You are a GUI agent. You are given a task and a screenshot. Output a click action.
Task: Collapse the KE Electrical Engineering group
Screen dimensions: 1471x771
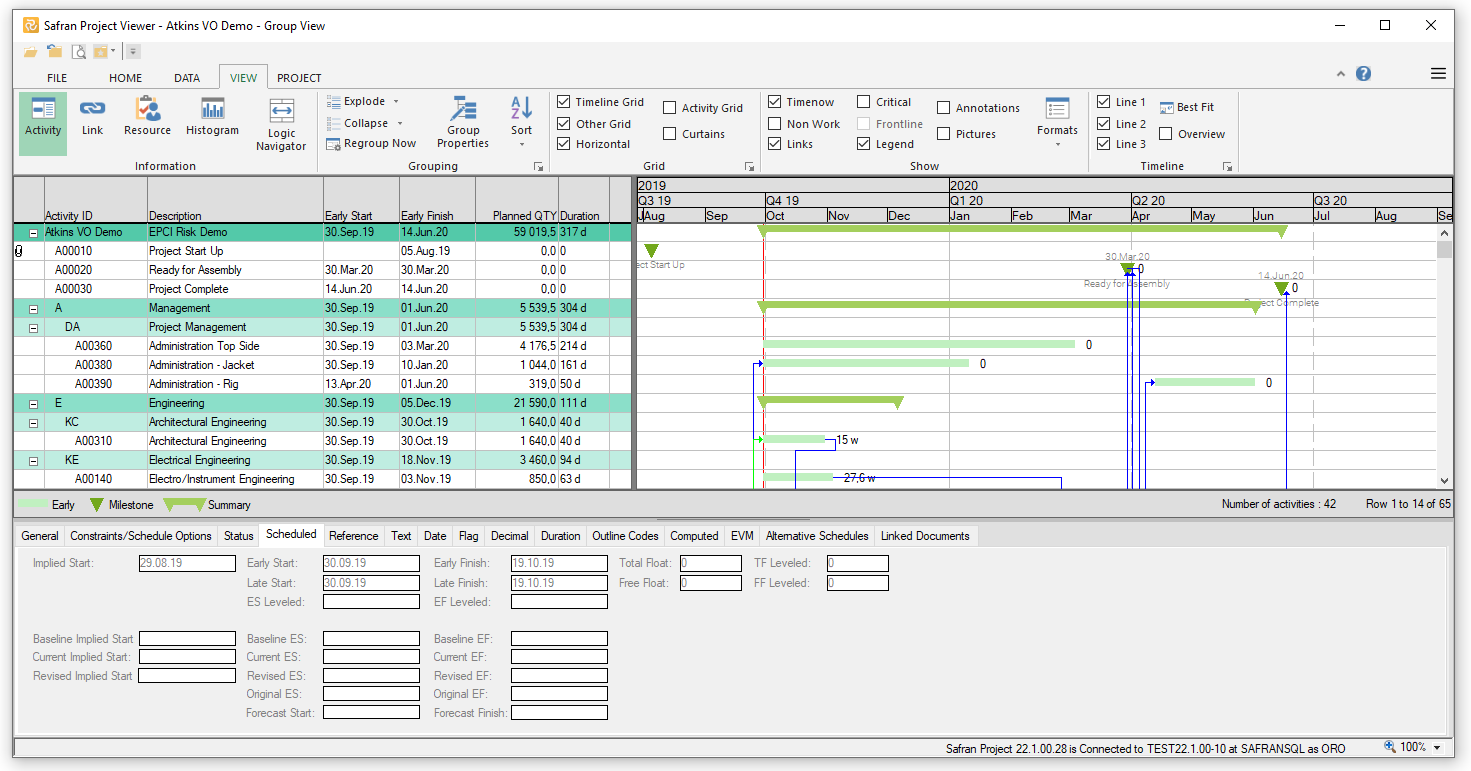coord(34,461)
